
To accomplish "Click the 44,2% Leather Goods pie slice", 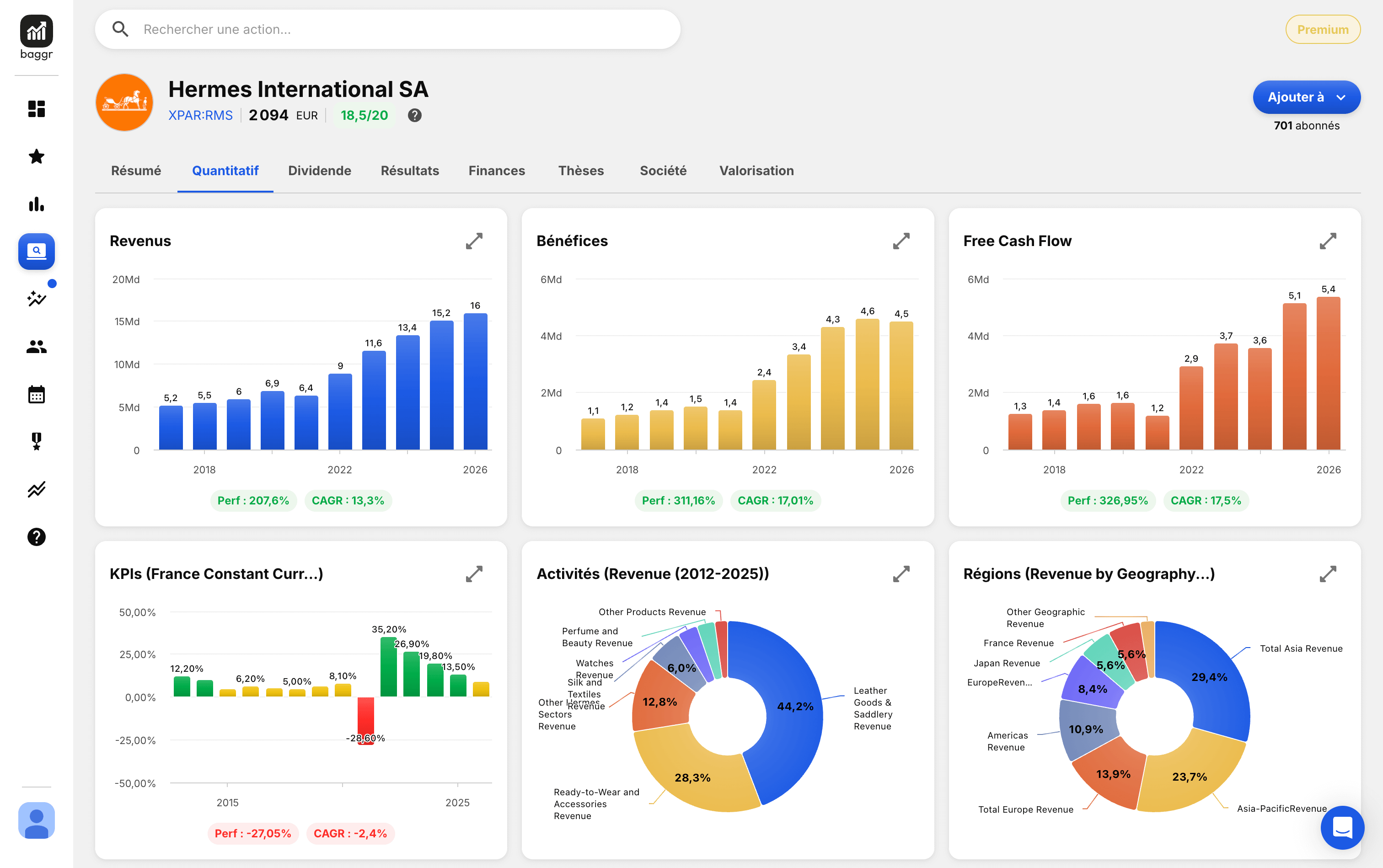I will tap(795, 707).
